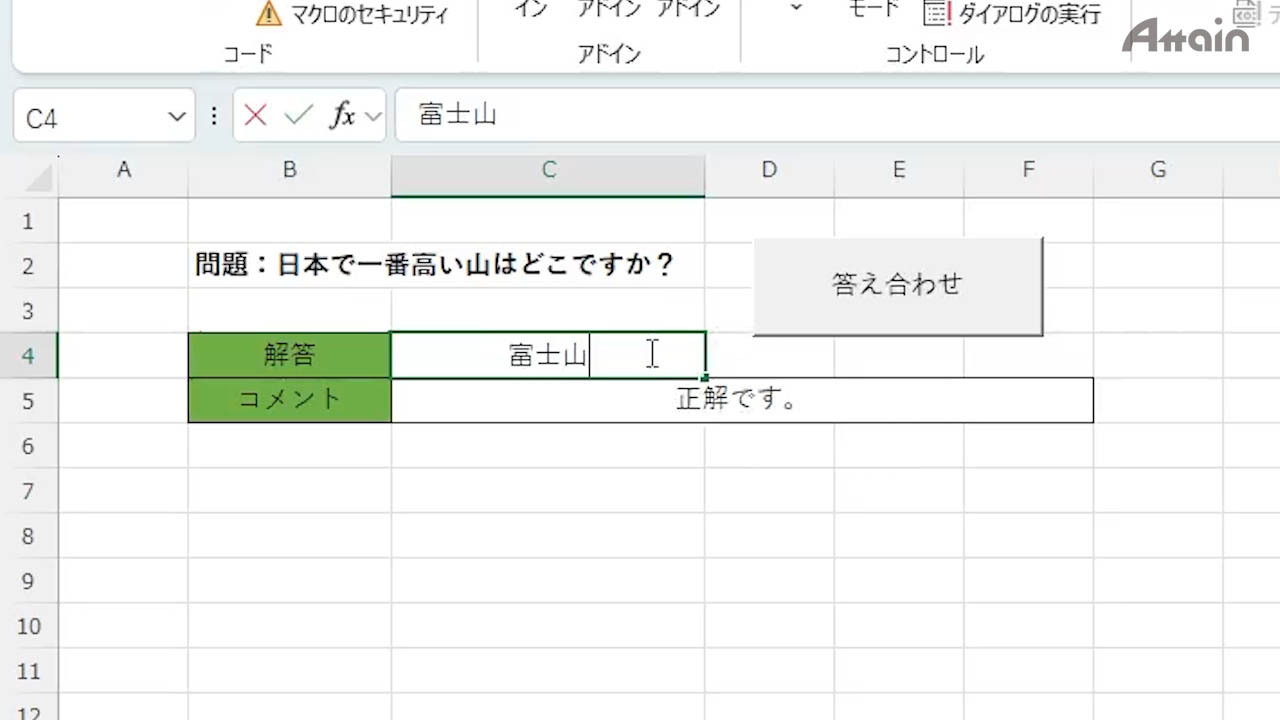Select column C header
This screenshot has height=720, width=1280.
(x=548, y=170)
